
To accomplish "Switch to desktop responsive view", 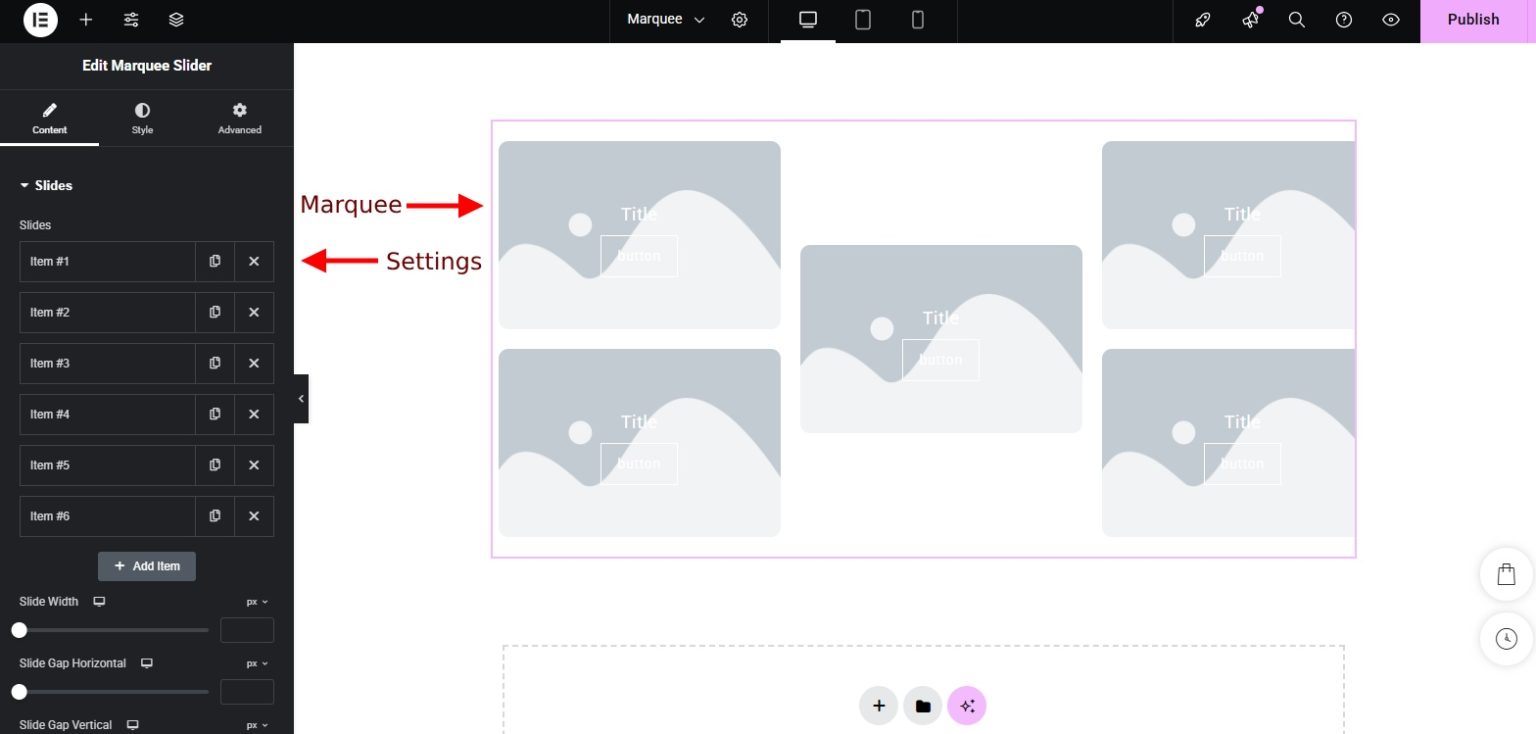I will click(x=808, y=20).
